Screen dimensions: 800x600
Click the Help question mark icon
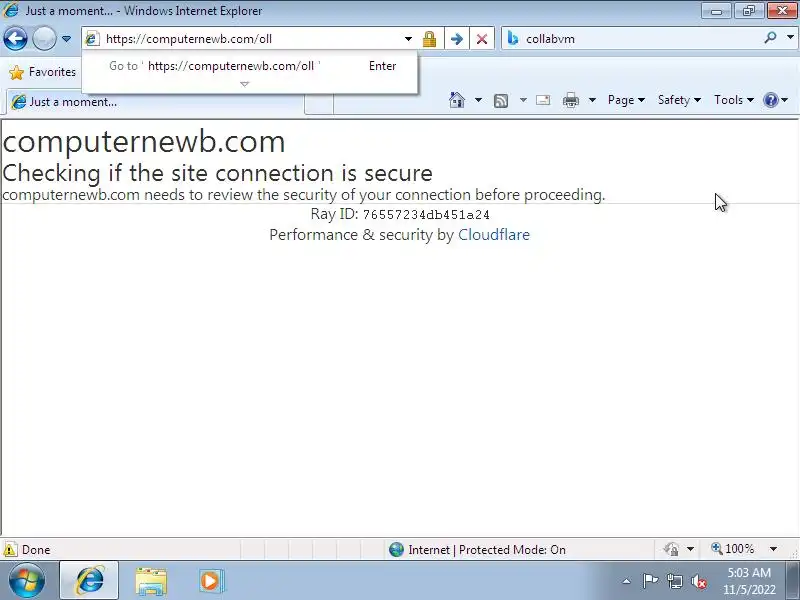click(x=771, y=100)
